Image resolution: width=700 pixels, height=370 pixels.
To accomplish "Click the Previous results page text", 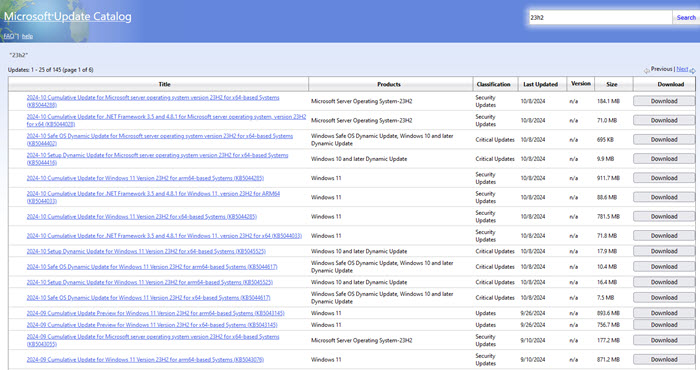I will tap(662, 69).
